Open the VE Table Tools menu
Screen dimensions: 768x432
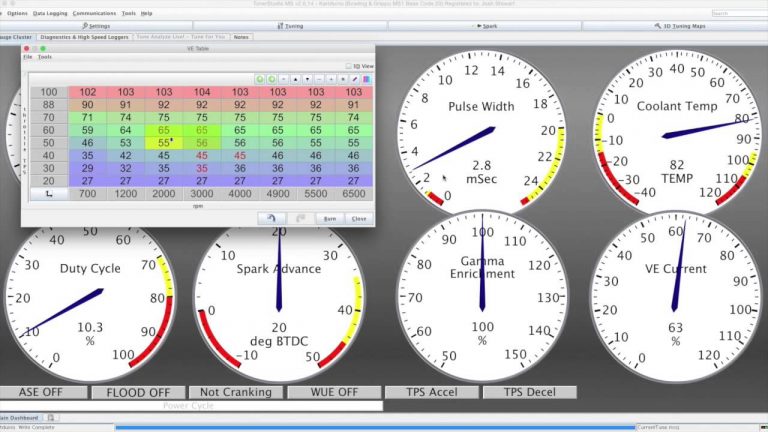(45, 57)
